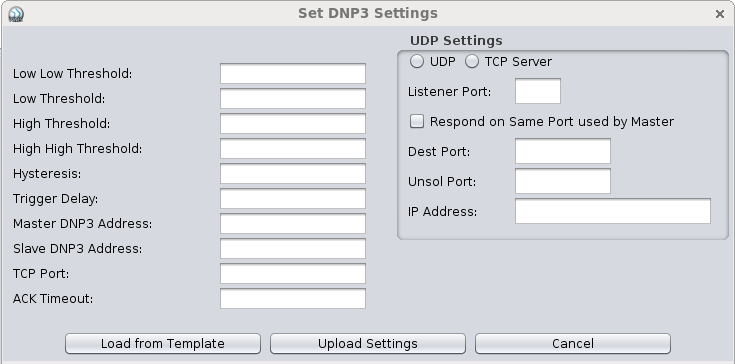Select the UDP radio button
This screenshot has height=364, width=735.
pyautogui.click(x=417, y=61)
